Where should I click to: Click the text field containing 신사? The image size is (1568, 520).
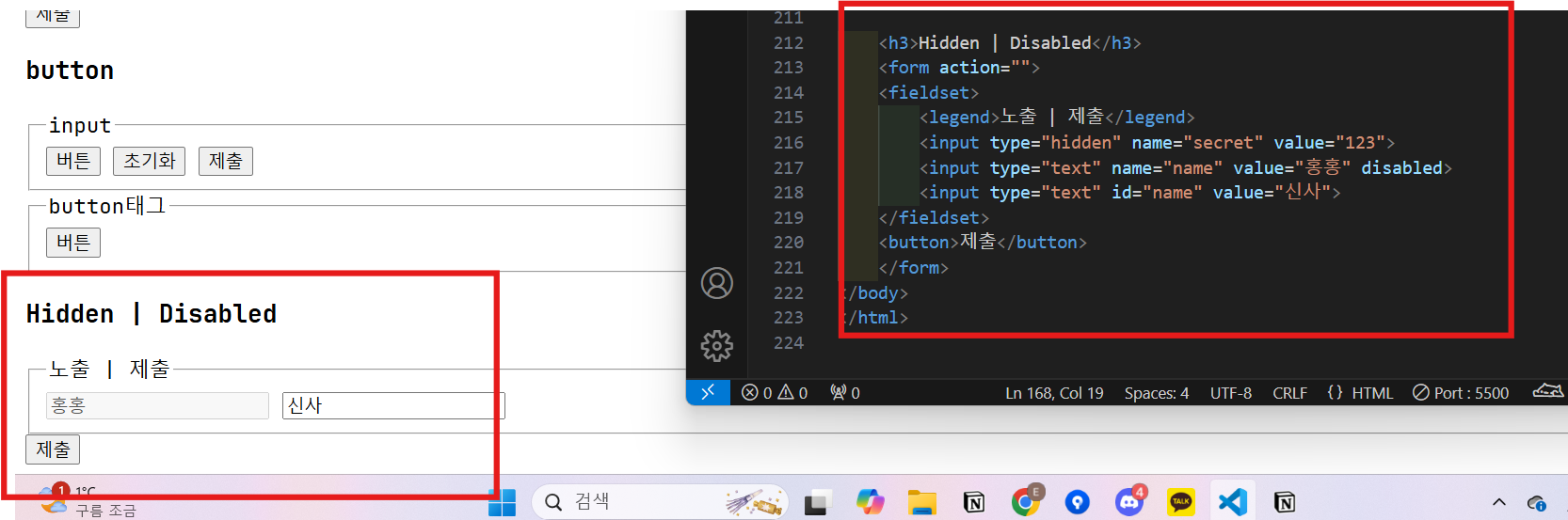click(393, 405)
